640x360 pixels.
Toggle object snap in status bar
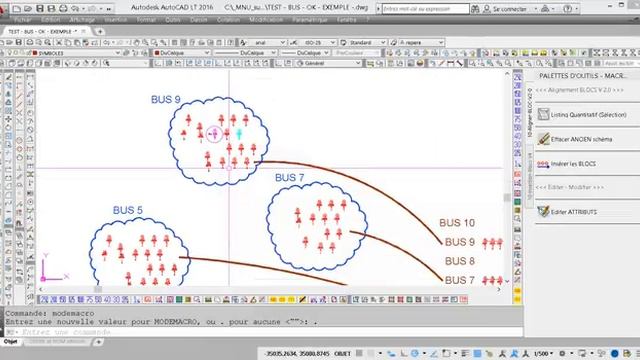tap(446, 353)
